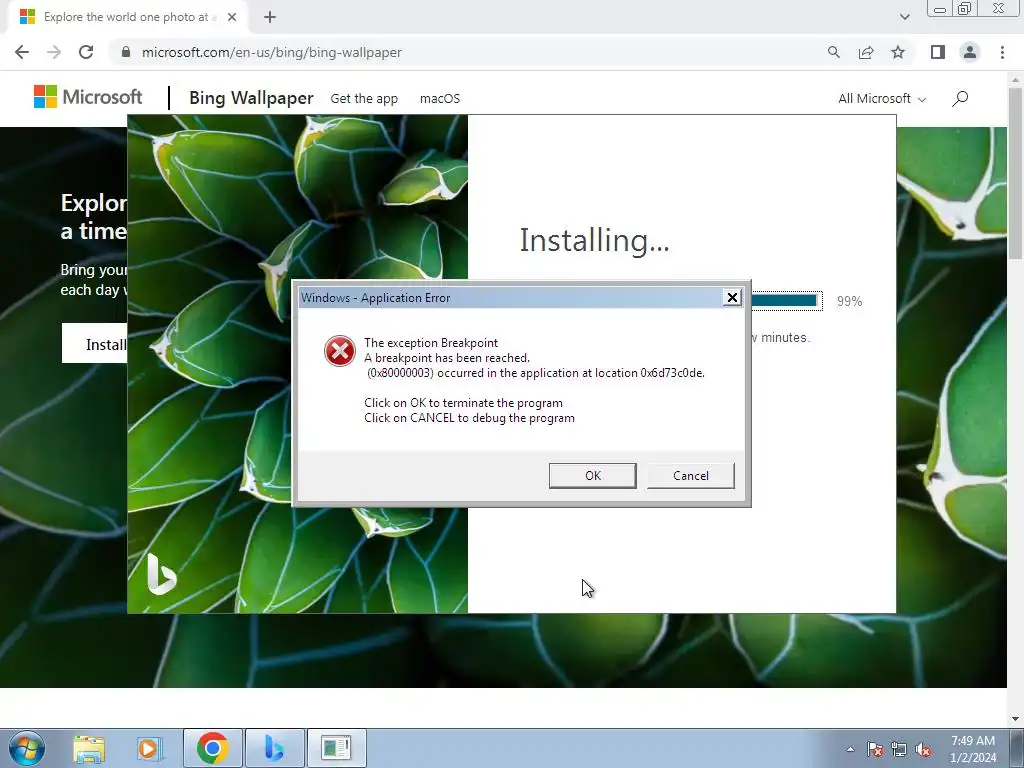Click the forward navigation arrow
This screenshot has height=768, width=1024.
point(54,52)
